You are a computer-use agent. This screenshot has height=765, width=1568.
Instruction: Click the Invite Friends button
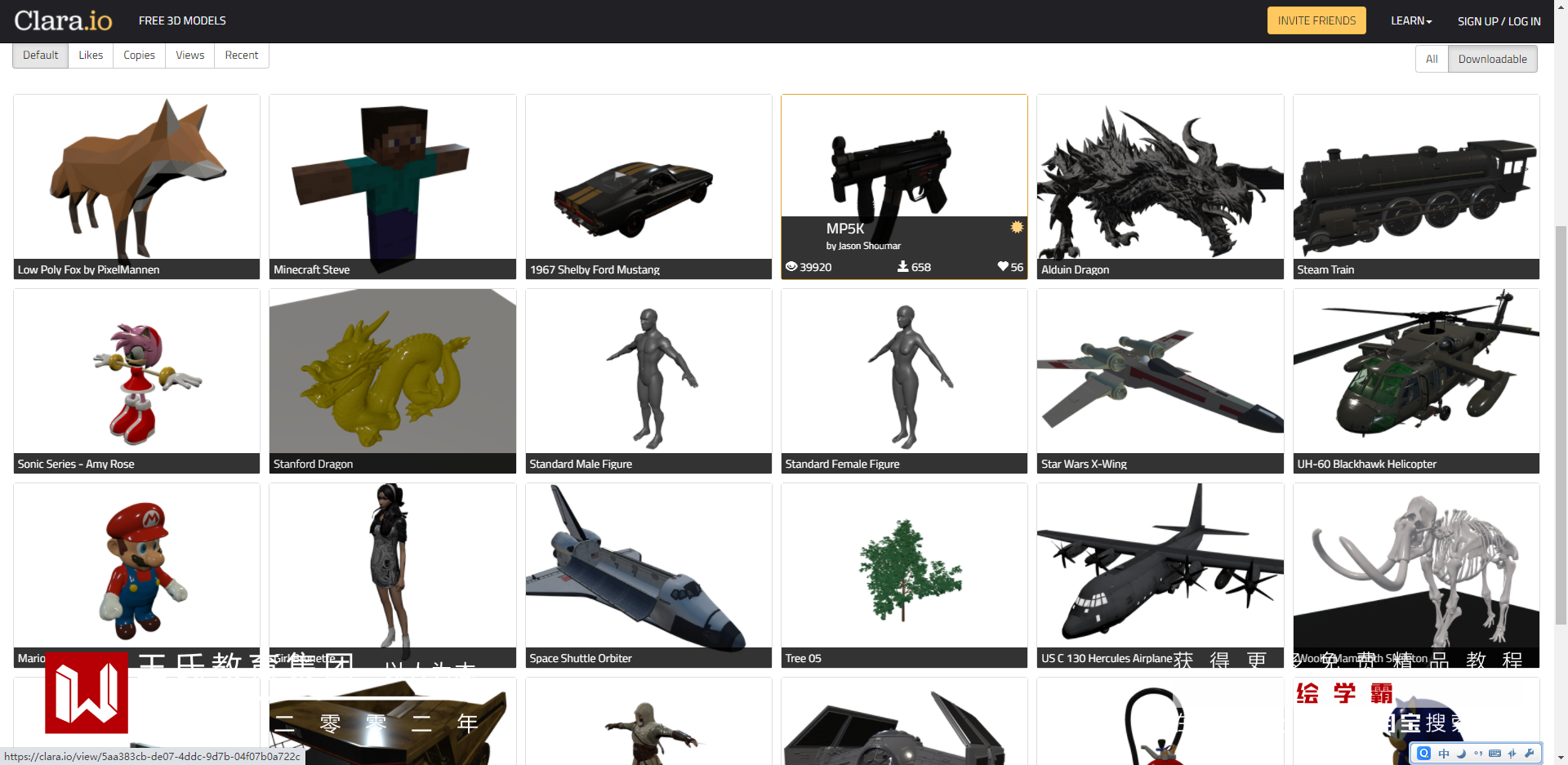1316,20
